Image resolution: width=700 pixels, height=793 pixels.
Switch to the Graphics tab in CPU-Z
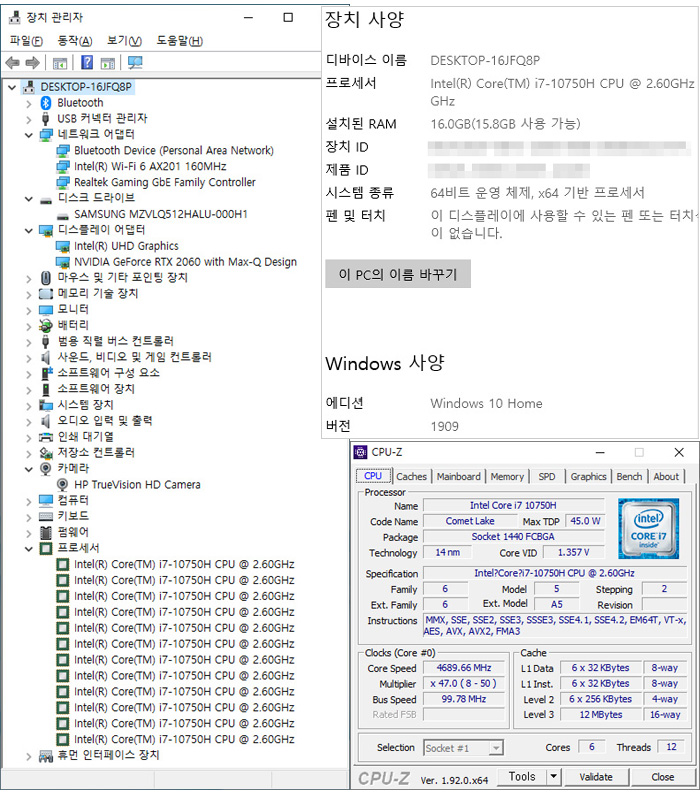click(588, 477)
